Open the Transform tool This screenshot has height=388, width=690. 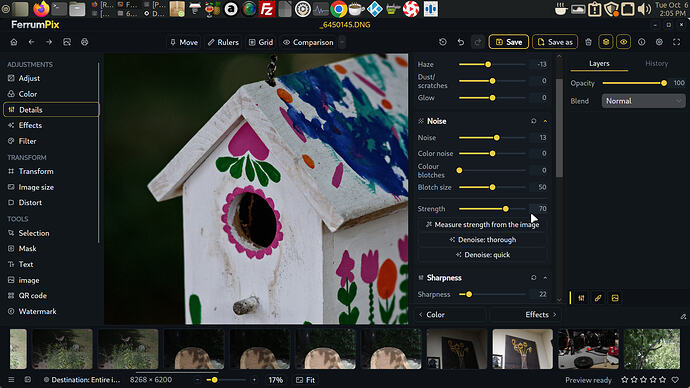tap(51, 171)
